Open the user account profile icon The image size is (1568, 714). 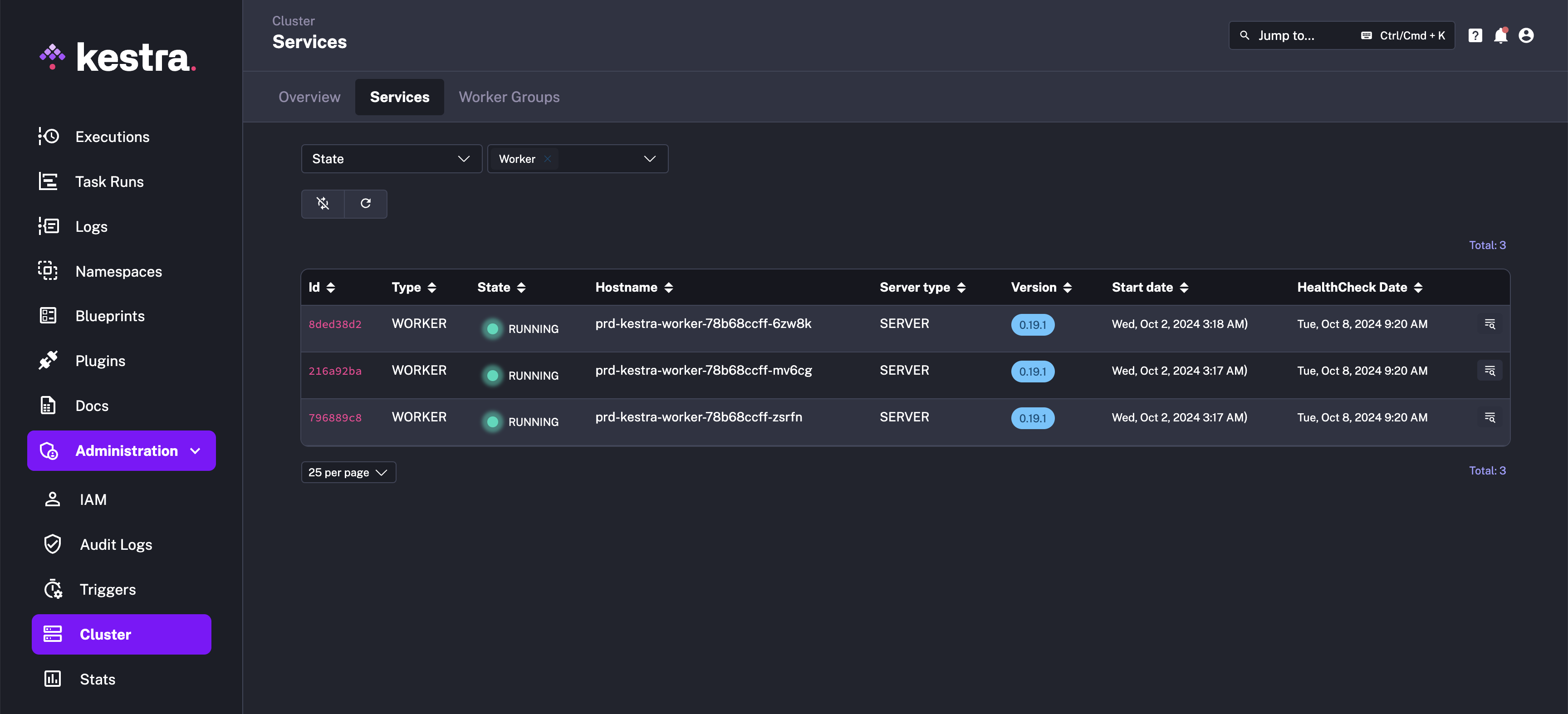(x=1527, y=35)
